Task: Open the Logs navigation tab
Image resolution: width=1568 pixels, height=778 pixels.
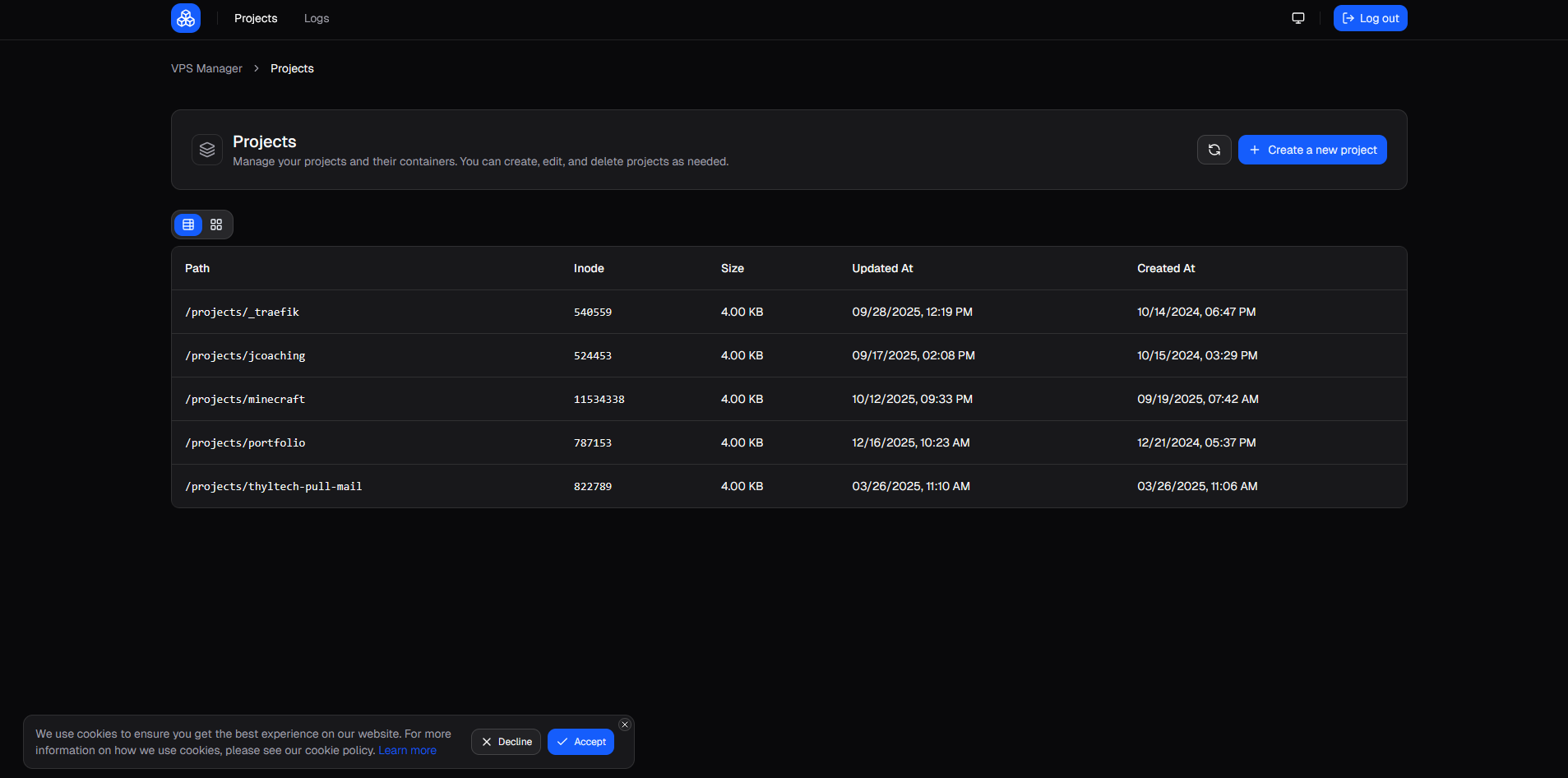Action: click(x=317, y=18)
